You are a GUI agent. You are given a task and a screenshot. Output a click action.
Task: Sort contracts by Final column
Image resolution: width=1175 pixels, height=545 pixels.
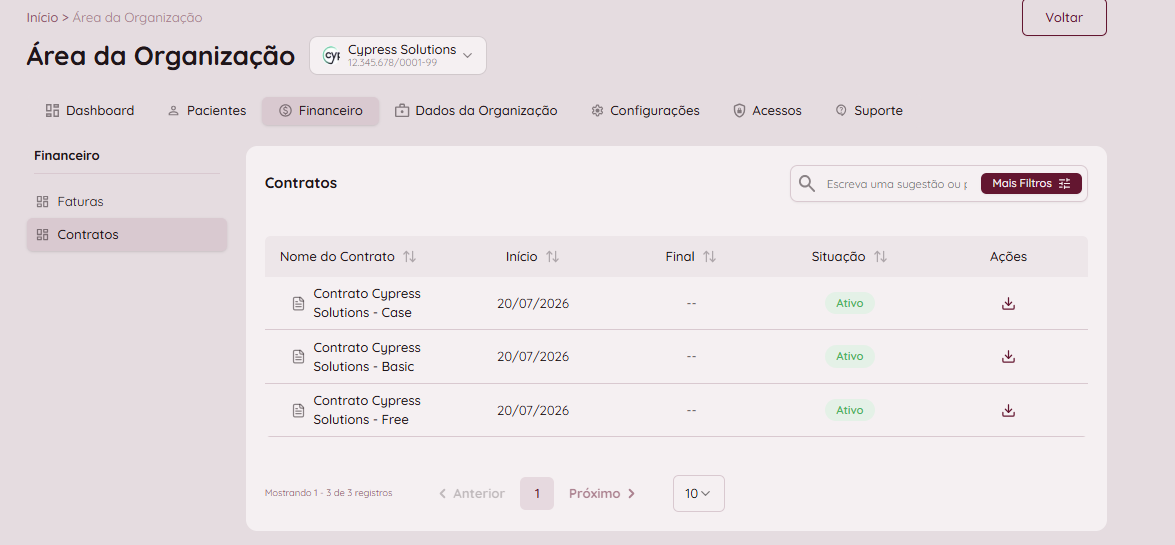click(x=710, y=256)
